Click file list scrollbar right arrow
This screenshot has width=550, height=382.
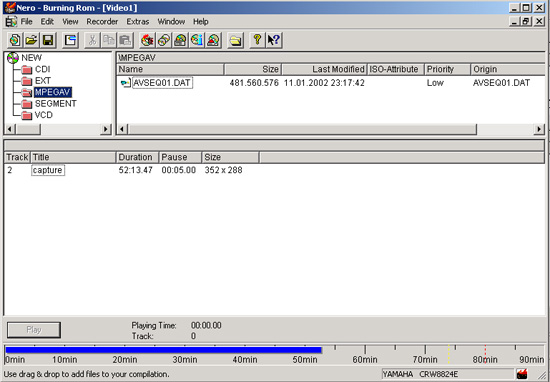click(x=539, y=129)
